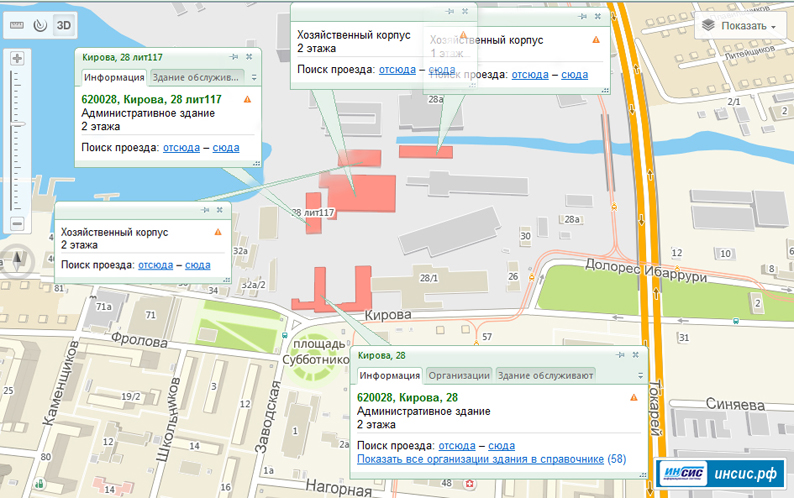
Task: Click the green map icon near building 80
Action: 39,484
